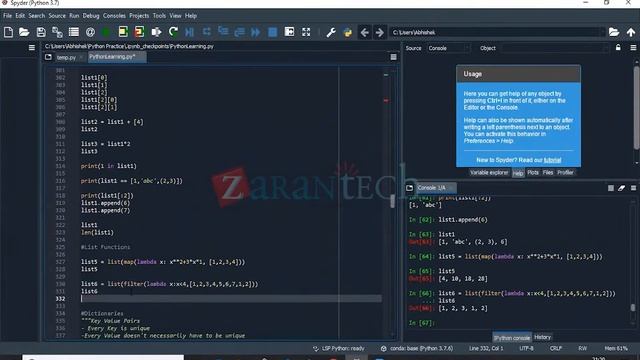Click editor vertical scrollbar handle

[x=393, y=201]
